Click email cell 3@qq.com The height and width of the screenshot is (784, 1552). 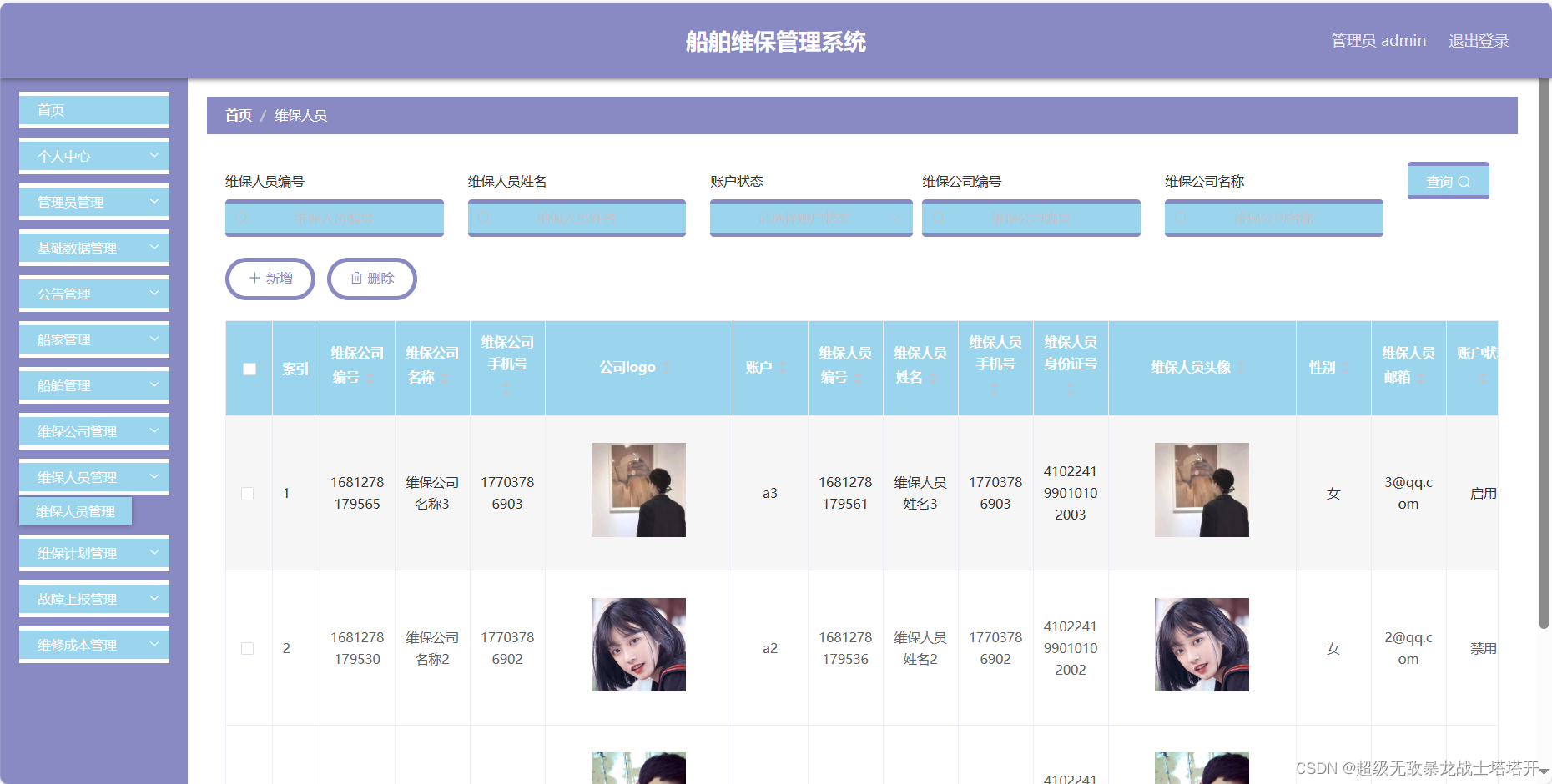coord(1408,493)
